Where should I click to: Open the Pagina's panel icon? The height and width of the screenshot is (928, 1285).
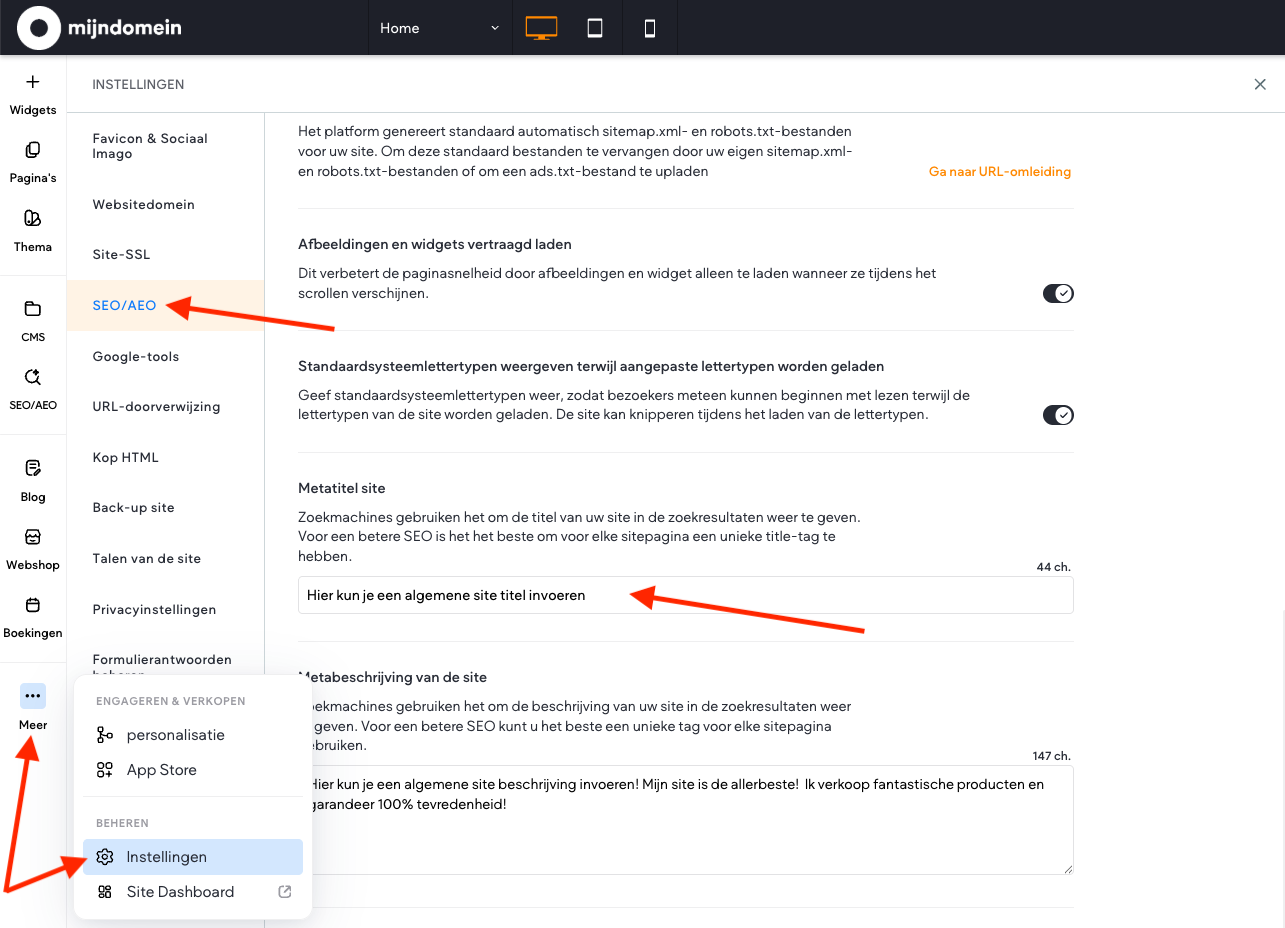pos(33,151)
